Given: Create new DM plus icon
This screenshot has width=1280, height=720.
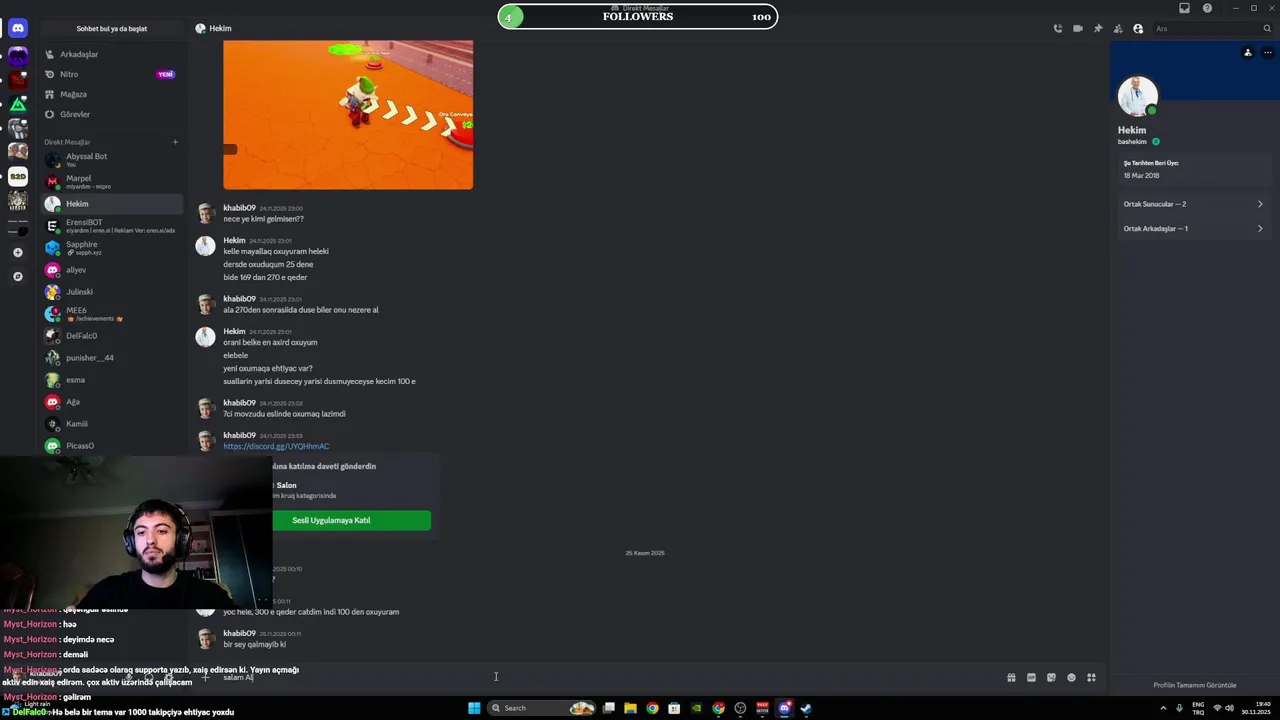Looking at the screenshot, I should 175,142.
